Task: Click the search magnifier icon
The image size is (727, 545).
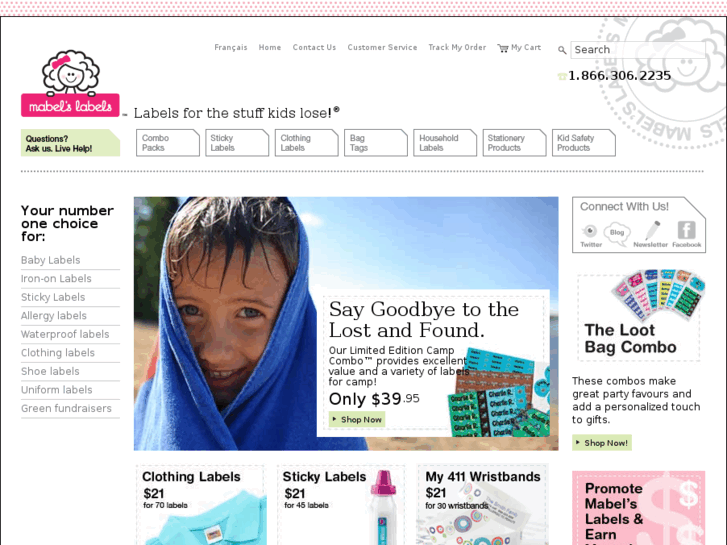Action: pos(562,50)
